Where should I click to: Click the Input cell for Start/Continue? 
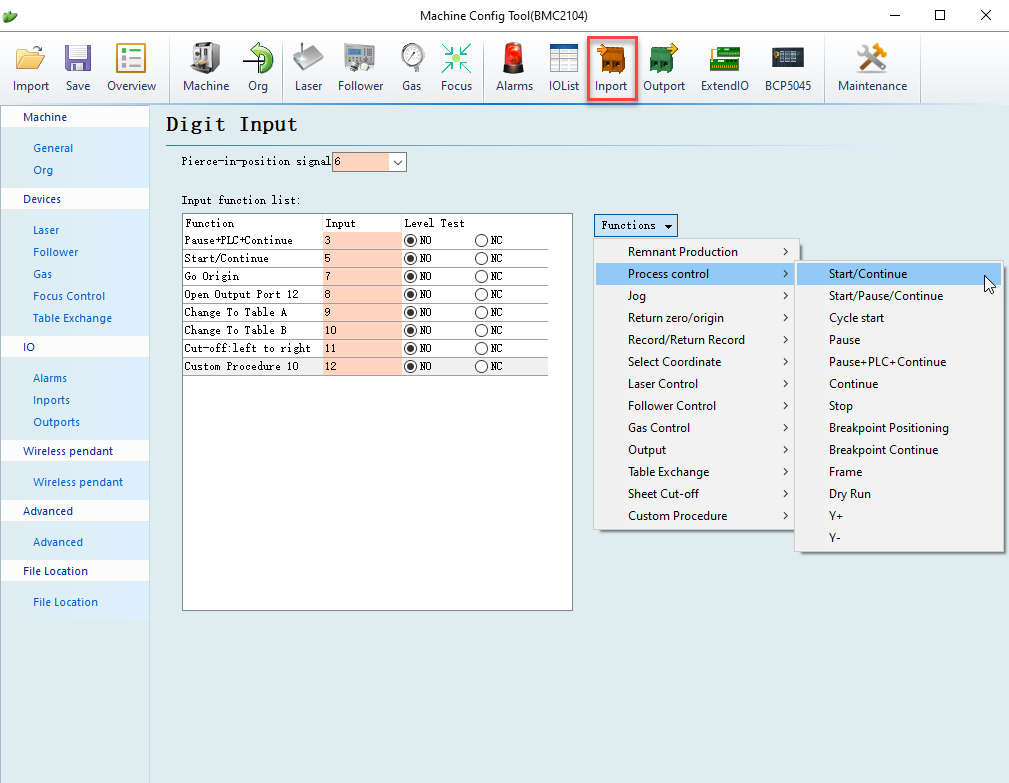pos(362,259)
